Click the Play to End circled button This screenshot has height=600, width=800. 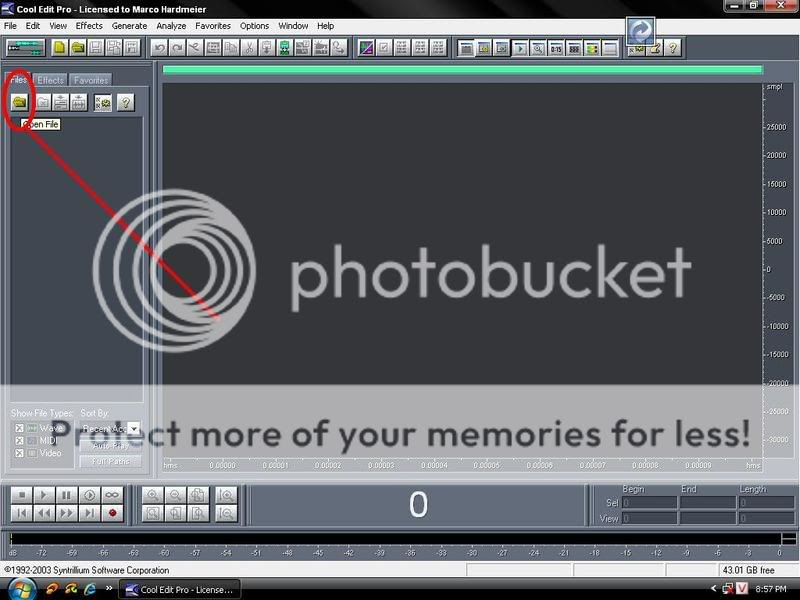coord(89,495)
